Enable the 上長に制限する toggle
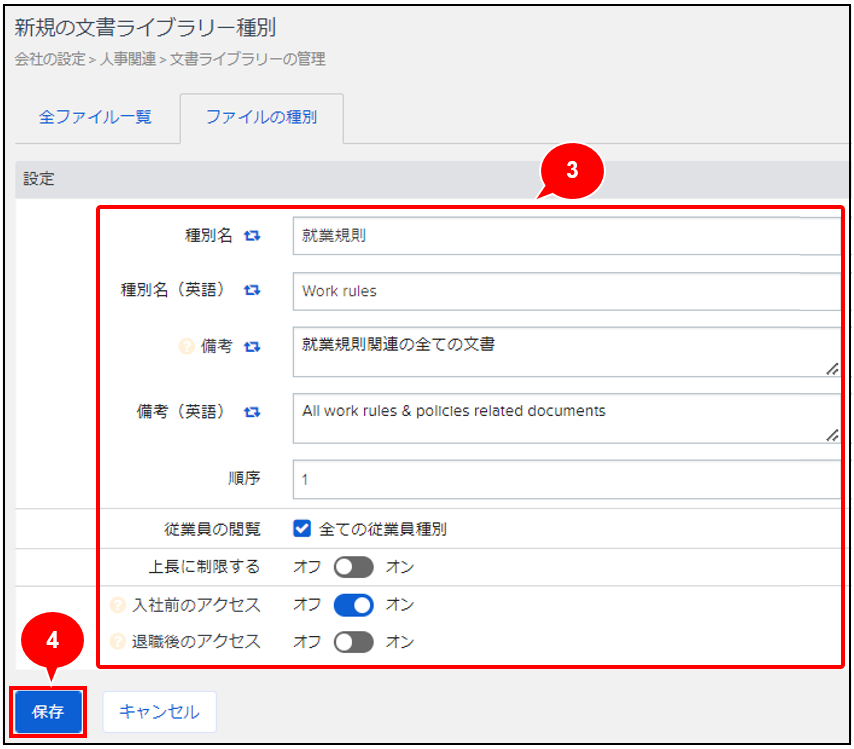This screenshot has height=749, width=854. point(353,568)
